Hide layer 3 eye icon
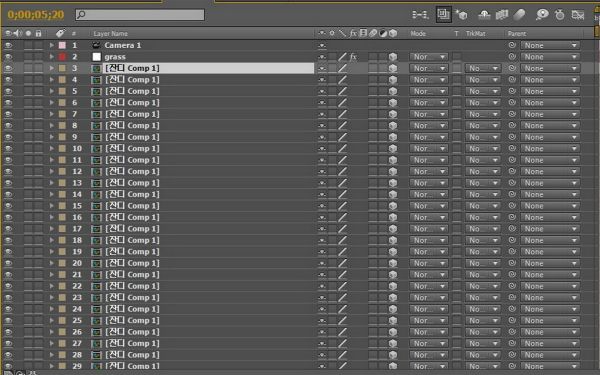Image resolution: width=600 pixels, height=375 pixels. point(8,68)
